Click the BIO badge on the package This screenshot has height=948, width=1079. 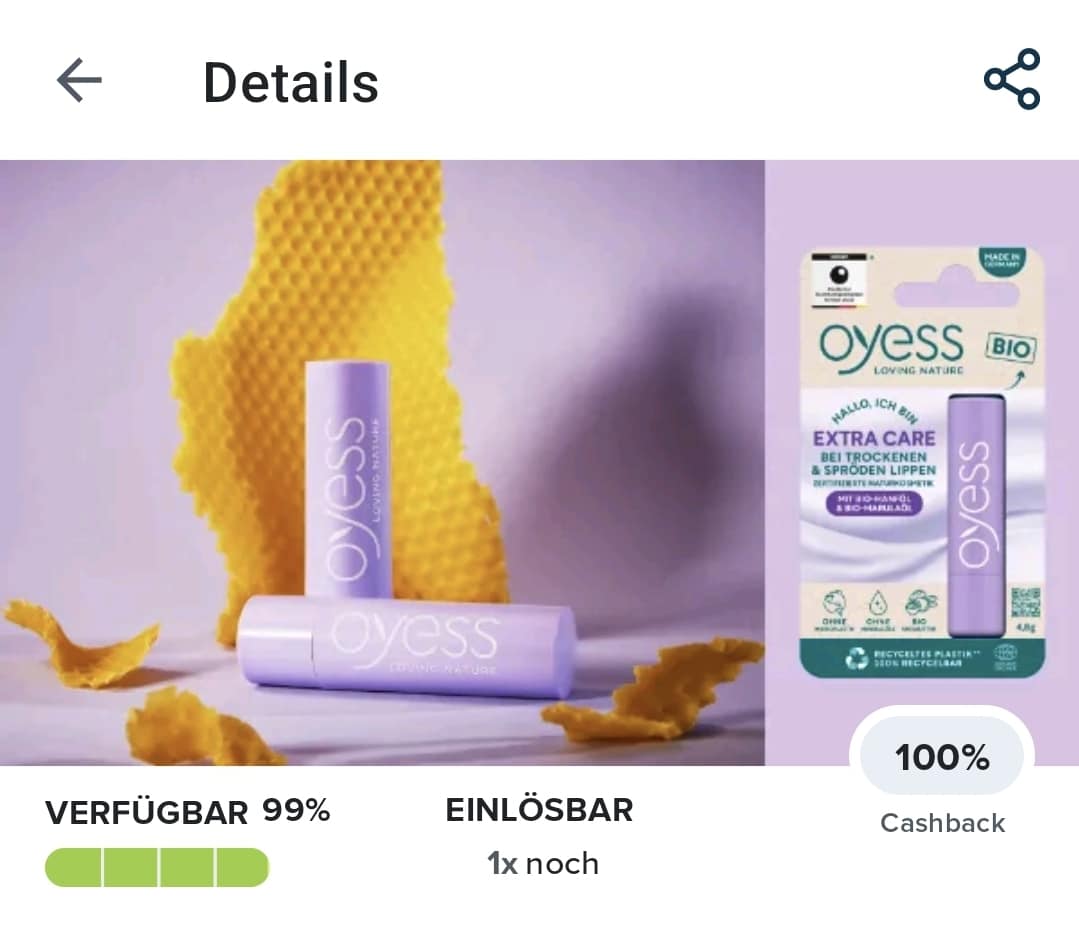coord(1010,347)
